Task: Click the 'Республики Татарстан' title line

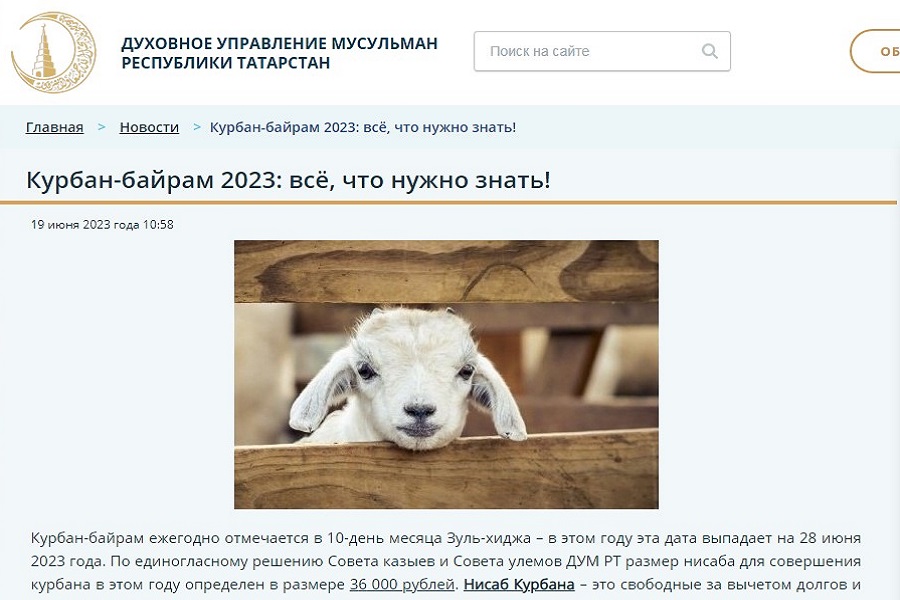Action: click(x=226, y=63)
